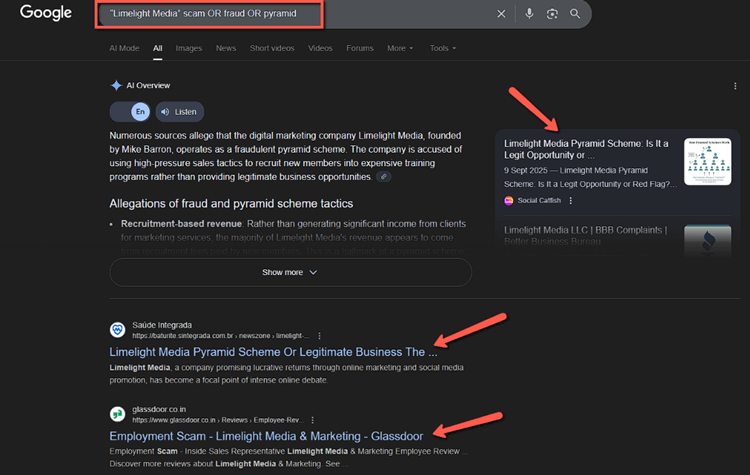Viewport: 750px width, 475px height.
Task: Open search by image with the camera icon
Action: [552, 14]
